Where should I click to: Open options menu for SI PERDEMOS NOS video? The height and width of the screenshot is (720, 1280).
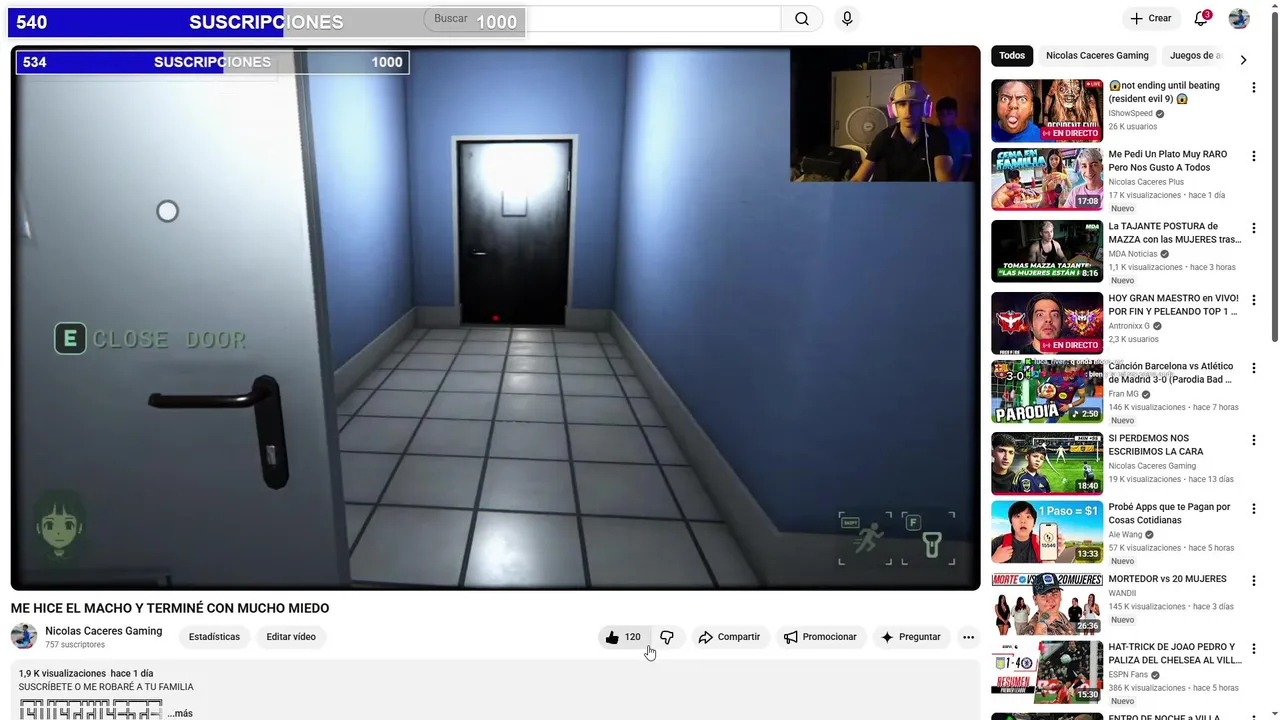point(1253,440)
